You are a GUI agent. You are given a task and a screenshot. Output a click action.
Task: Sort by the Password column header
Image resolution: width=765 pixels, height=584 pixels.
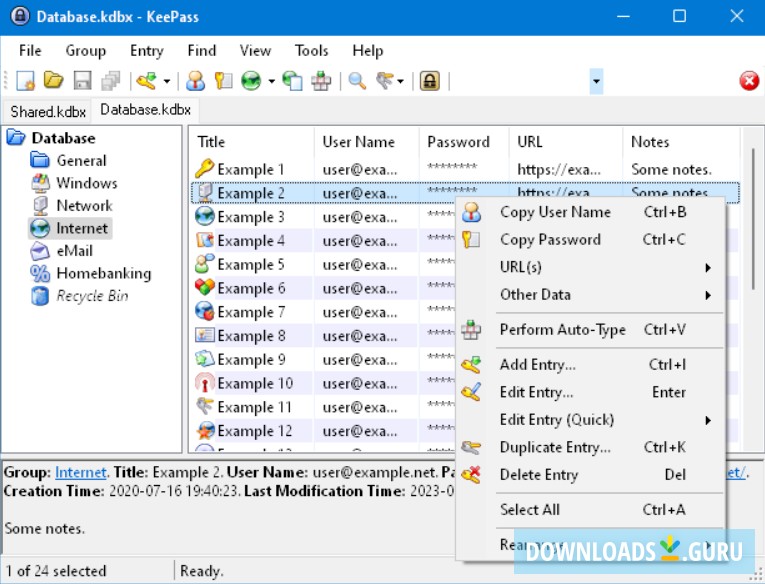tap(464, 142)
